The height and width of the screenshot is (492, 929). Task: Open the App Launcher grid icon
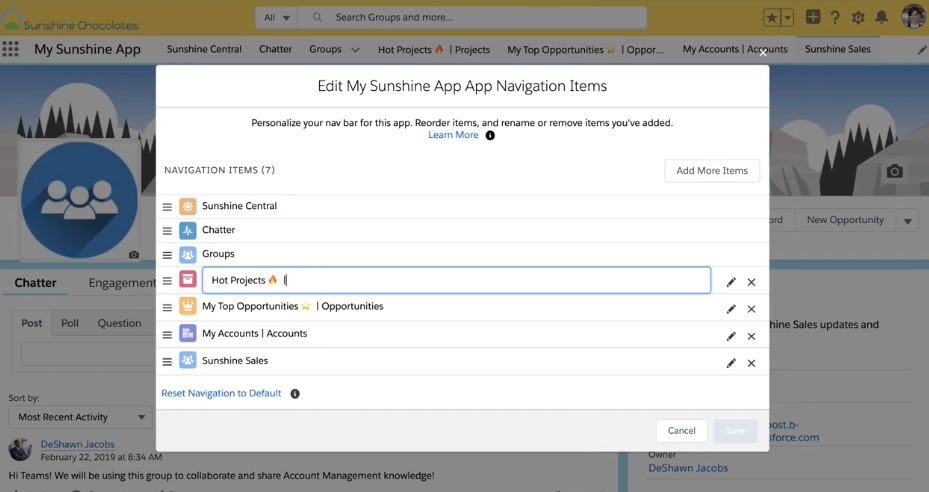[x=10, y=49]
